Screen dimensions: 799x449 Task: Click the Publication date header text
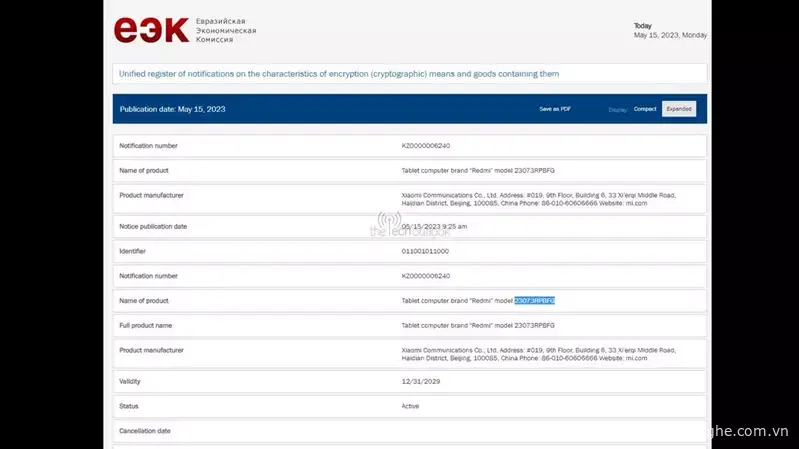click(x=172, y=108)
